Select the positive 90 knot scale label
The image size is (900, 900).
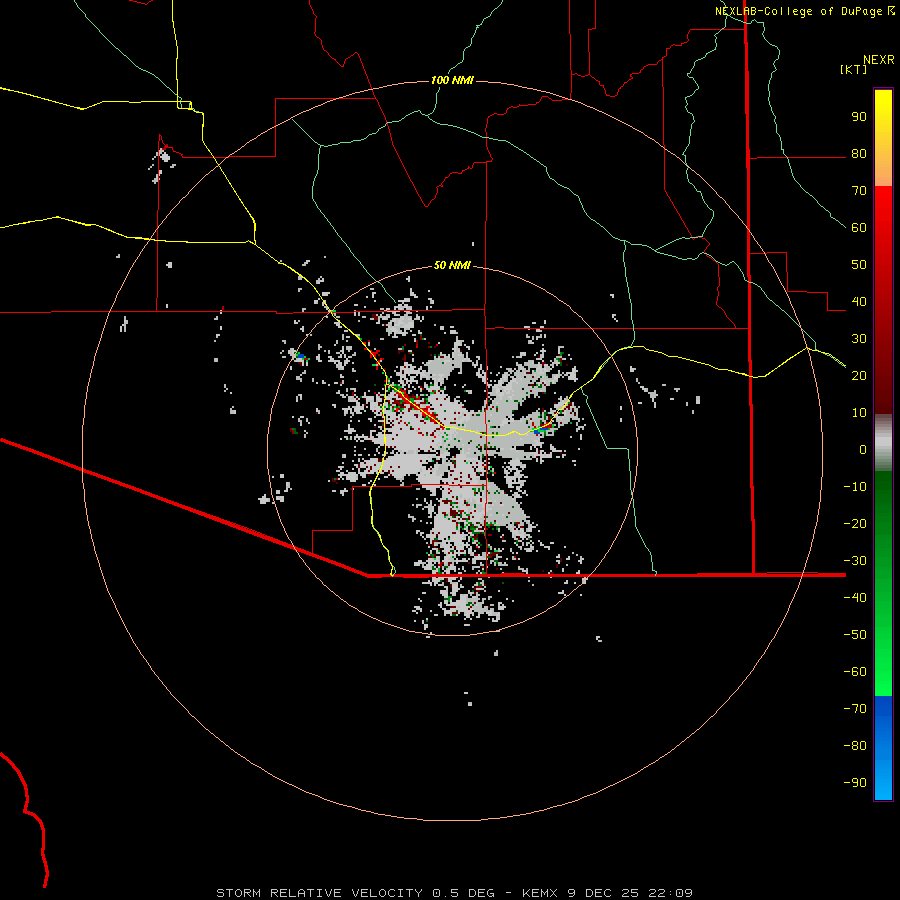pos(859,117)
